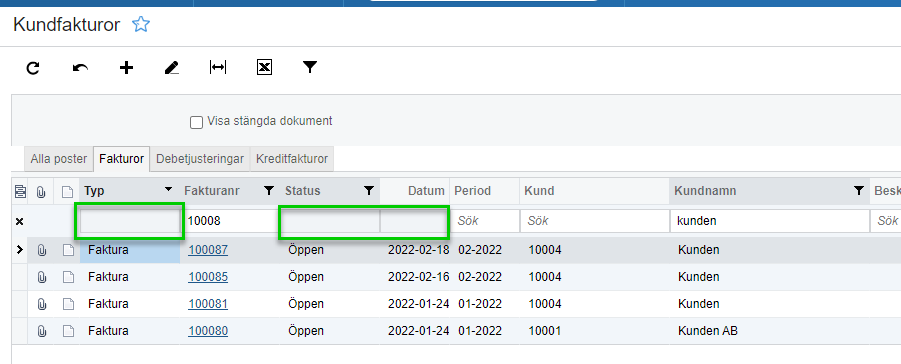This screenshot has height=364, width=901.
Task: Open invoice link 100080
Action: [208, 331]
